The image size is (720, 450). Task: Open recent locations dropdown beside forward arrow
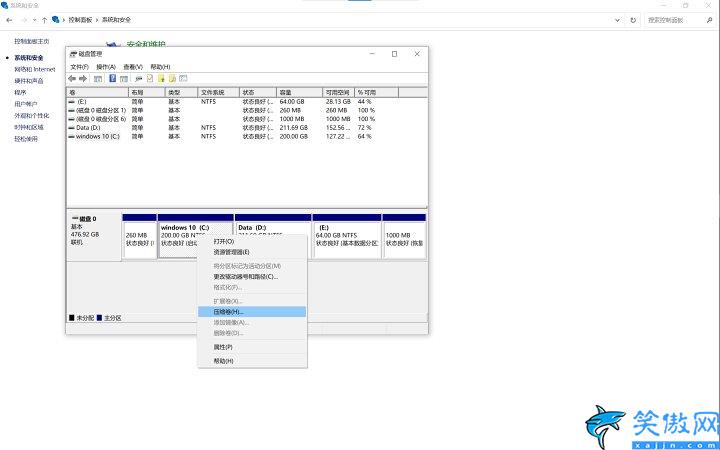pos(34,20)
